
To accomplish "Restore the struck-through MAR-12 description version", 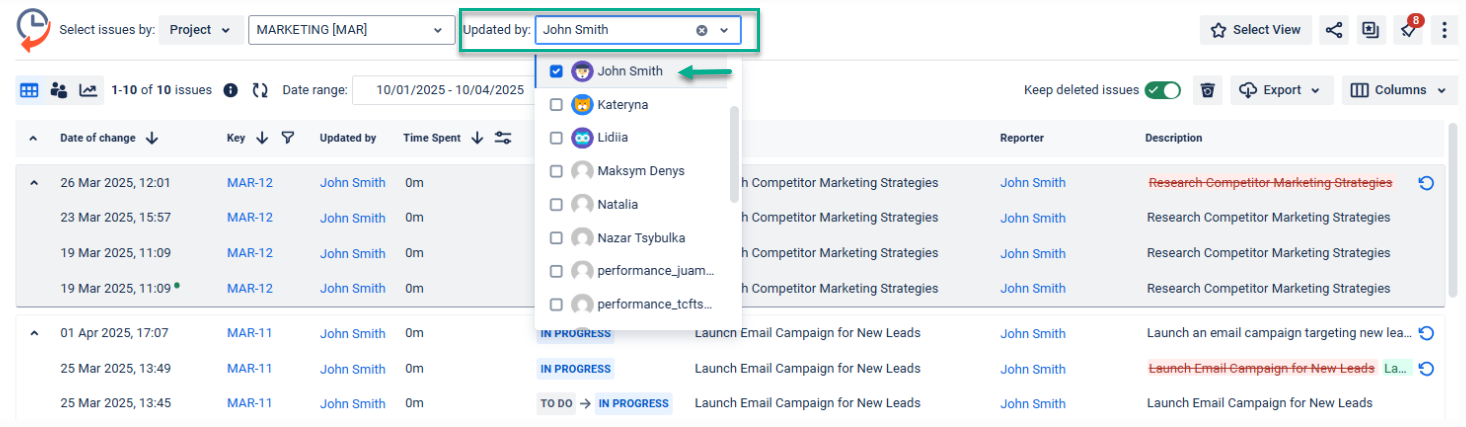I will click(1426, 183).
